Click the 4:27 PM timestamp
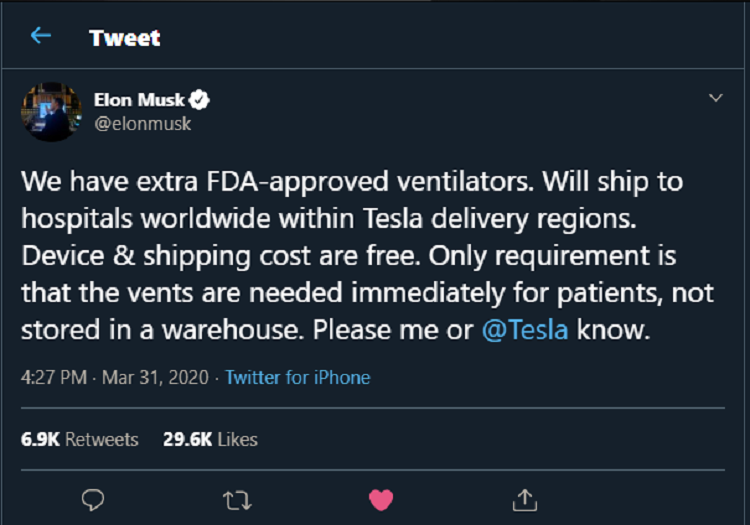 pyautogui.click(x=53, y=378)
